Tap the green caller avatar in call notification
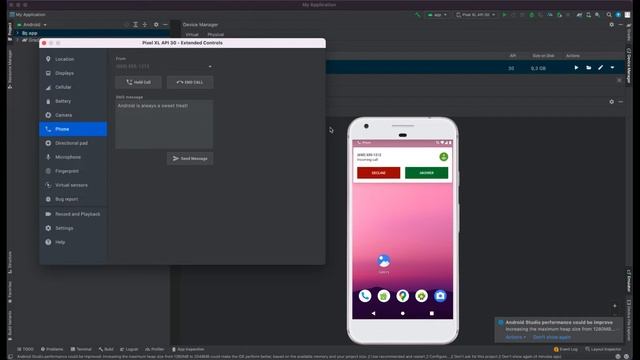 point(444,157)
